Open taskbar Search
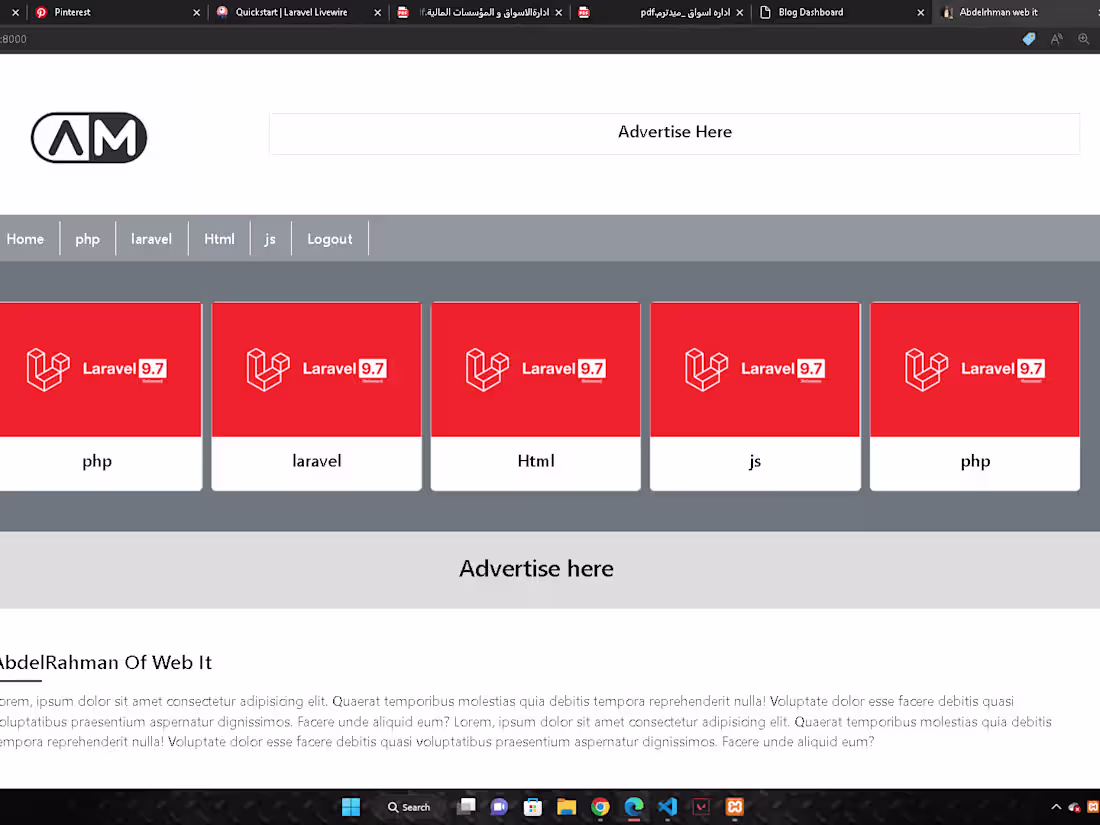The width and height of the screenshot is (1100, 825). pyautogui.click(x=409, y=807)
